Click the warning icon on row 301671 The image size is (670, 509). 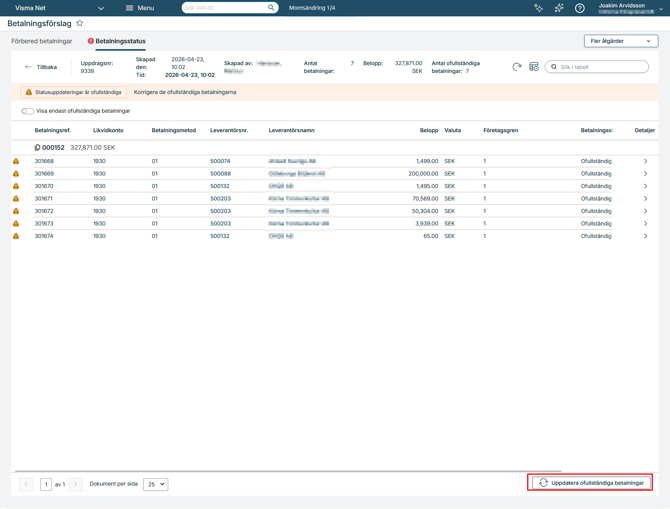[x=16, y=198]
